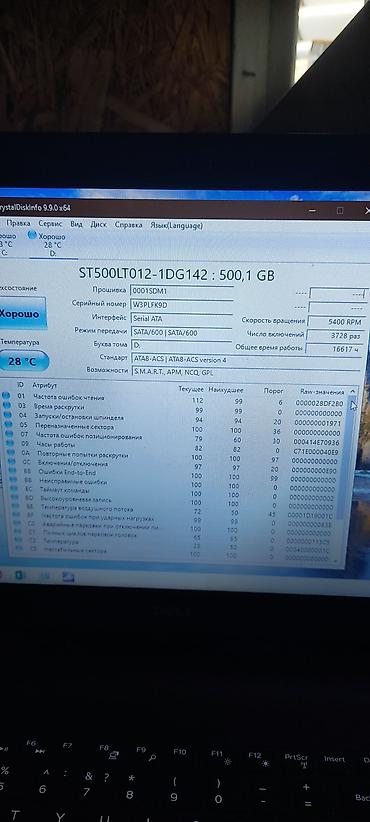Click the scroll-up arrow of the attribute list
370x822 pixels.
coord(353,391)
